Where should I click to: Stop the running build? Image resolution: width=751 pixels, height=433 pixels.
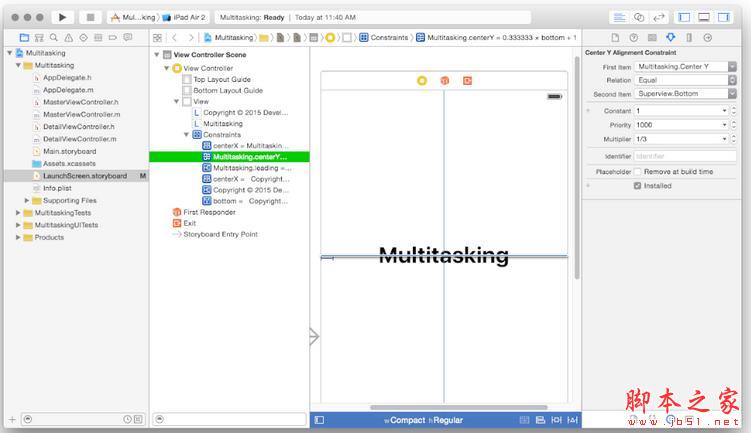point(90,17)
